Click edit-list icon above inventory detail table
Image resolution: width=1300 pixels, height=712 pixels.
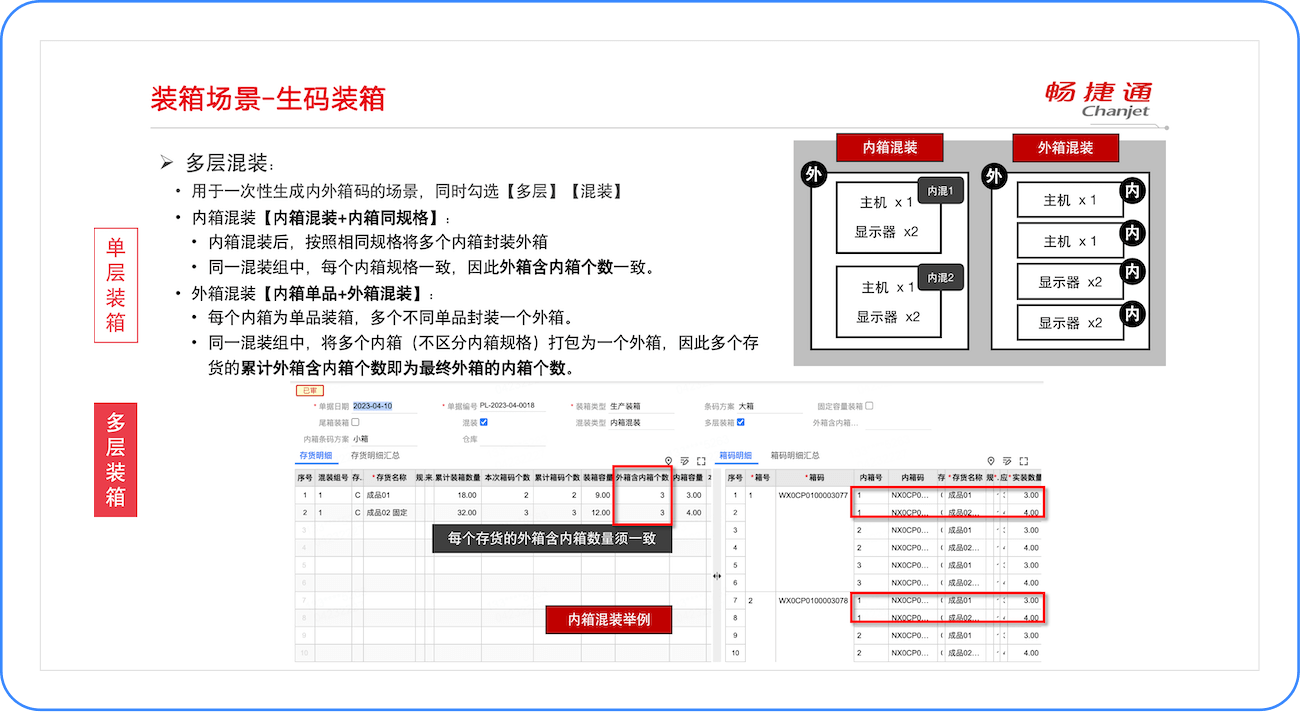pos(685,461)
